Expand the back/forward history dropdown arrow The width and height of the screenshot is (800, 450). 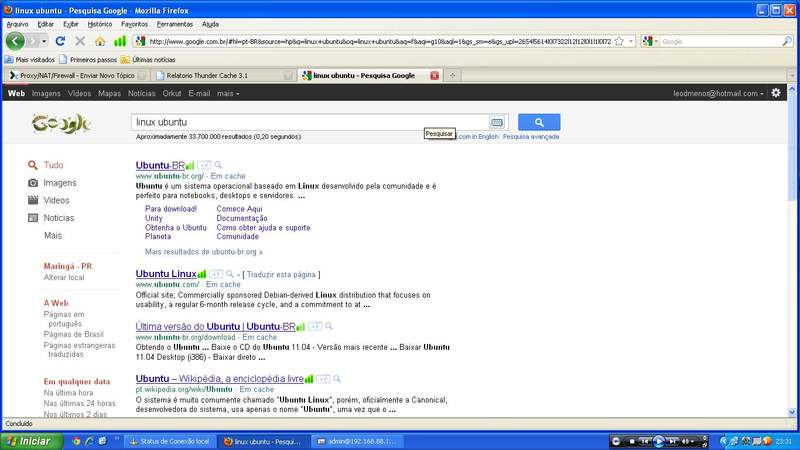pos(44,41)
